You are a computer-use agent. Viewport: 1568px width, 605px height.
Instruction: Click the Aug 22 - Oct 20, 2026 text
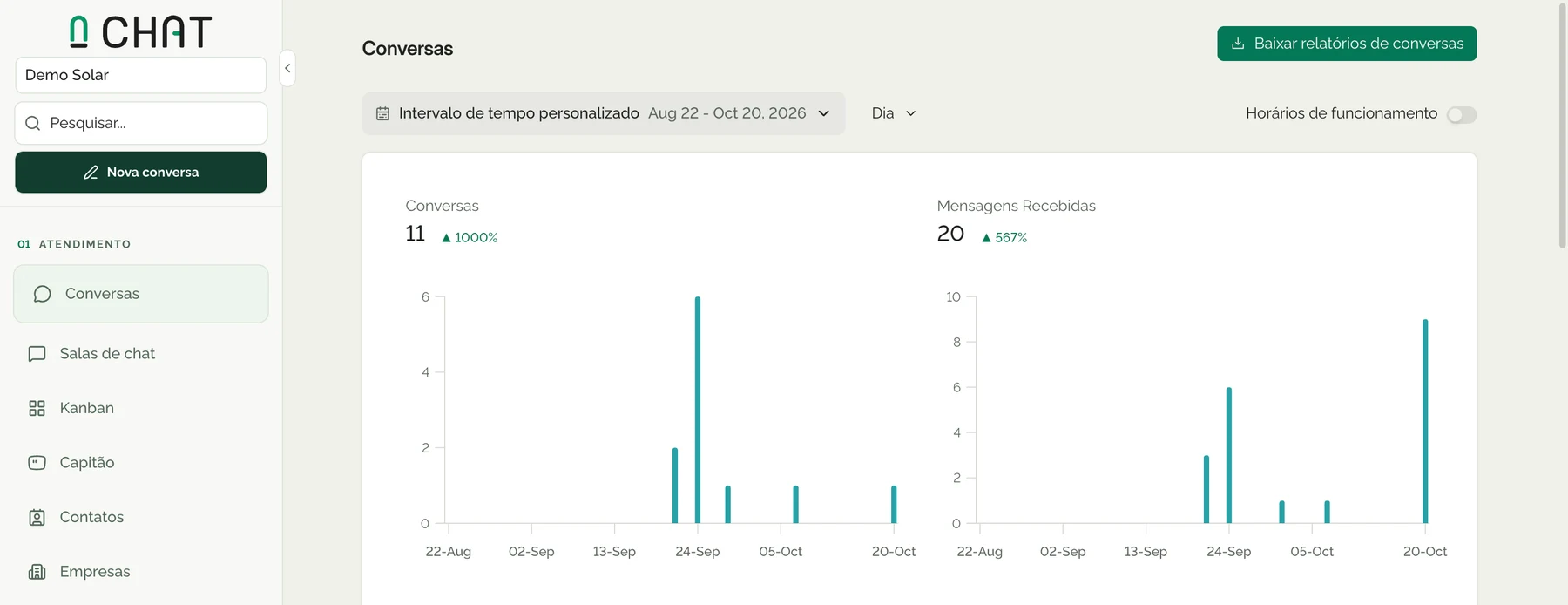(x=727, y=113)
